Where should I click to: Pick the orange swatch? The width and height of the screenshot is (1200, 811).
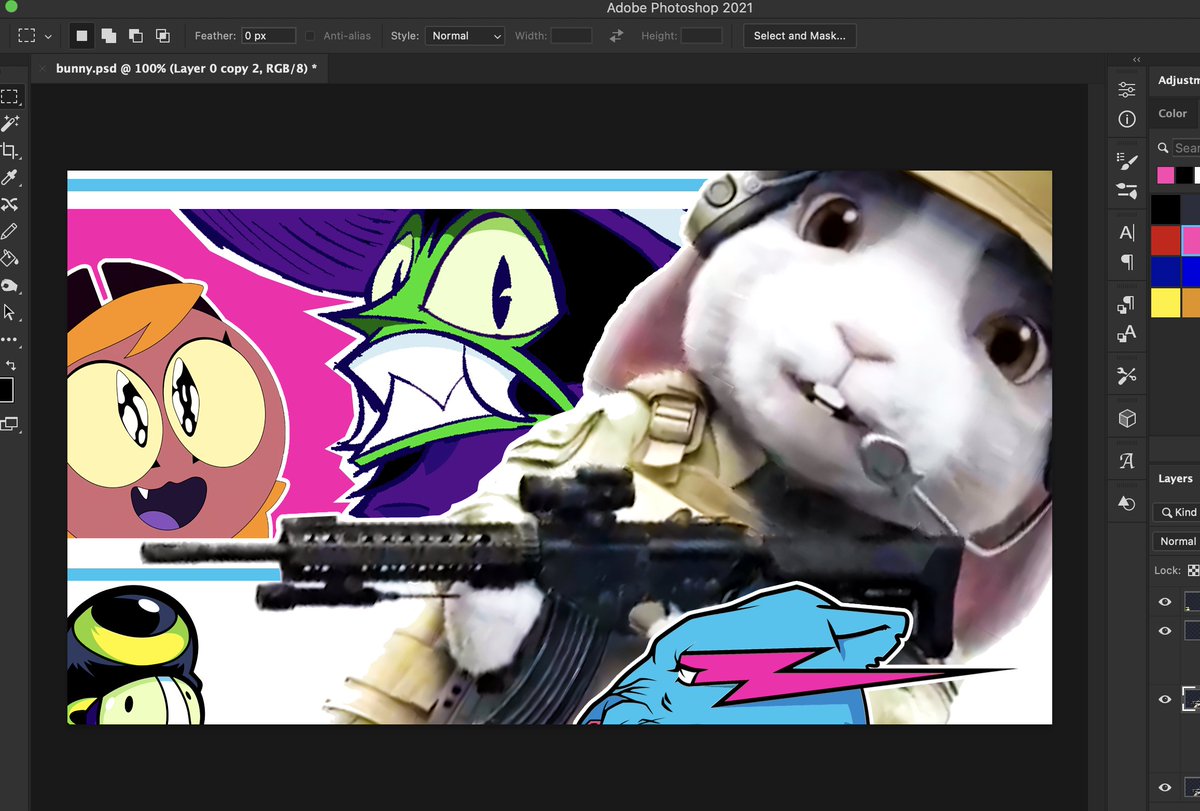coord(1191,302)
